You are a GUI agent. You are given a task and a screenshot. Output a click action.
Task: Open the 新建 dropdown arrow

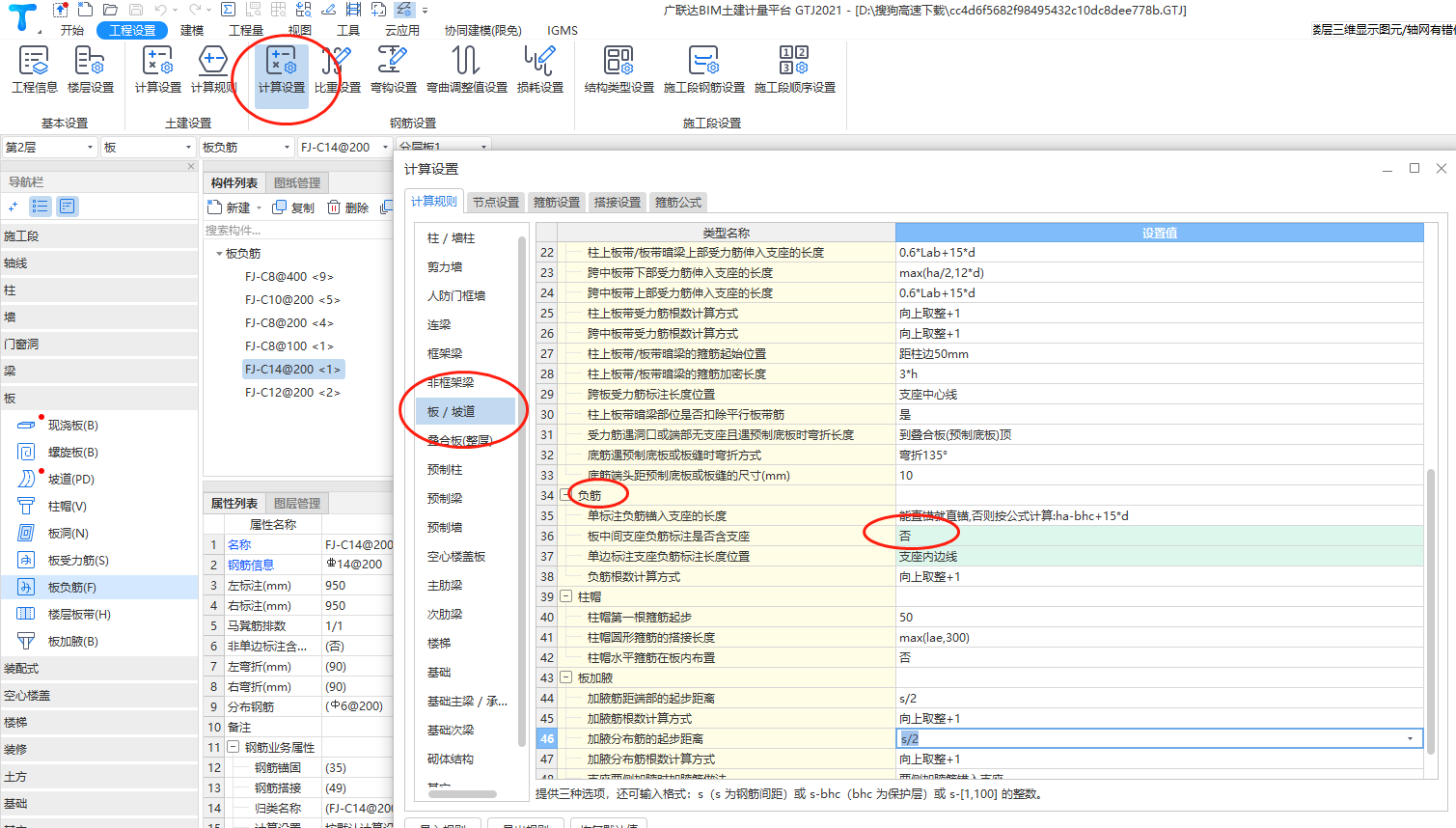[x=259, y=207]
